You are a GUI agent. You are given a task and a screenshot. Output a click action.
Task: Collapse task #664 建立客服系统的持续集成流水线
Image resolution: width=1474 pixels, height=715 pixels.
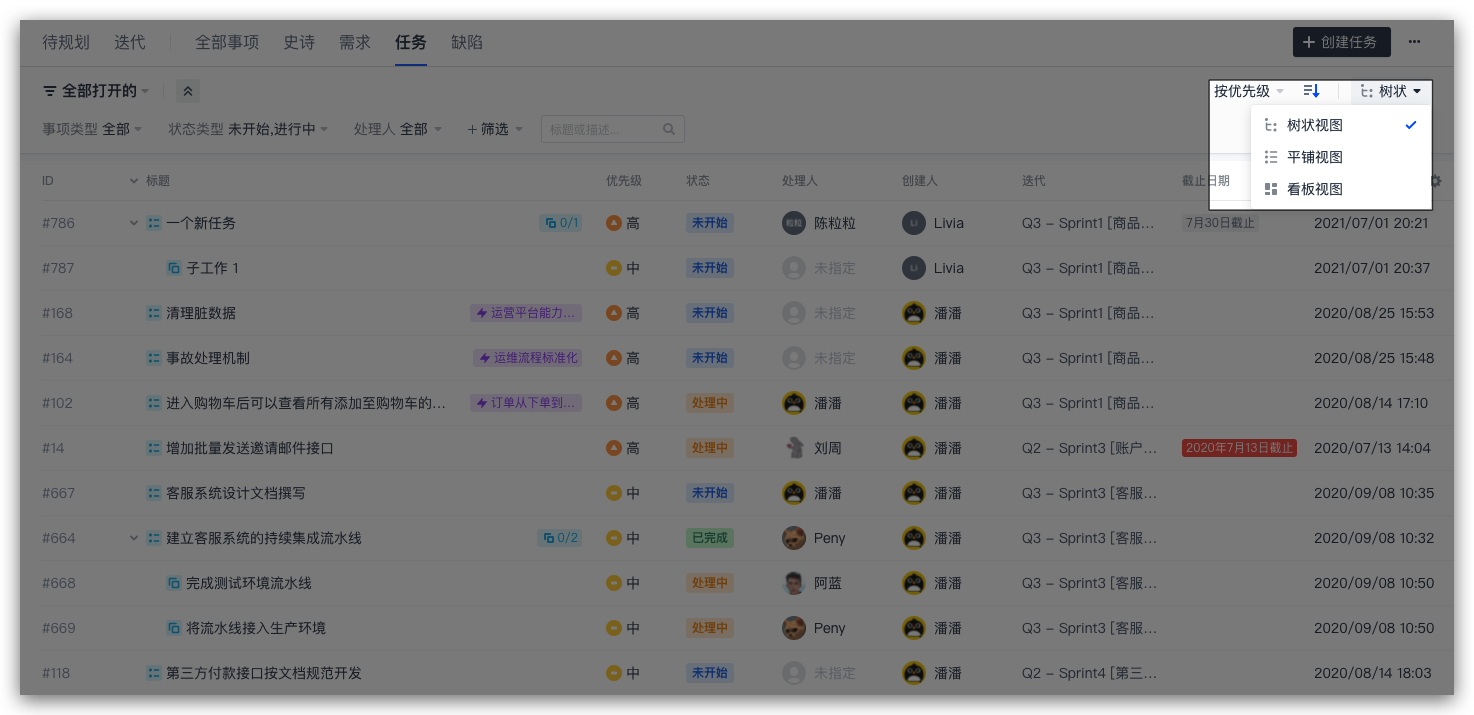coord(134,538)
